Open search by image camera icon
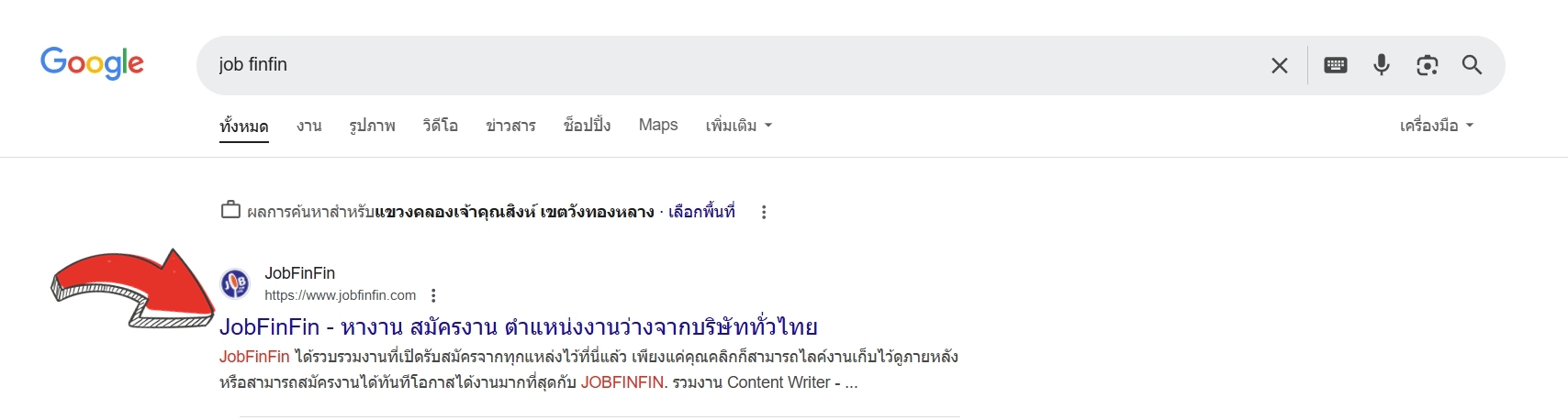This screenshot has height=420, width=1568. point(1427,65)
